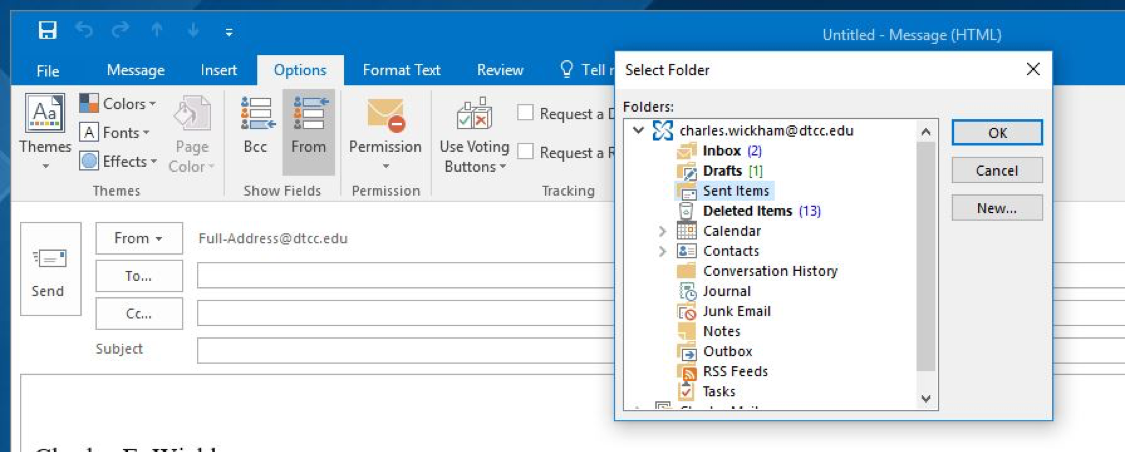Click the Save icon in quick access toolbar

click(47, 31)
